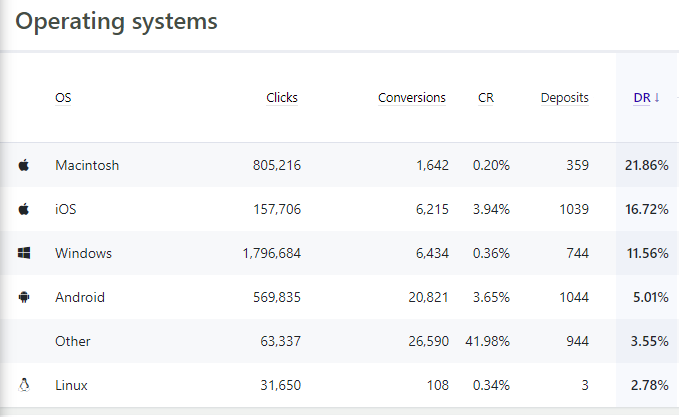The image size is (679, 417).
Task: Sort table by Clicks column header
Action: (281, 98)
